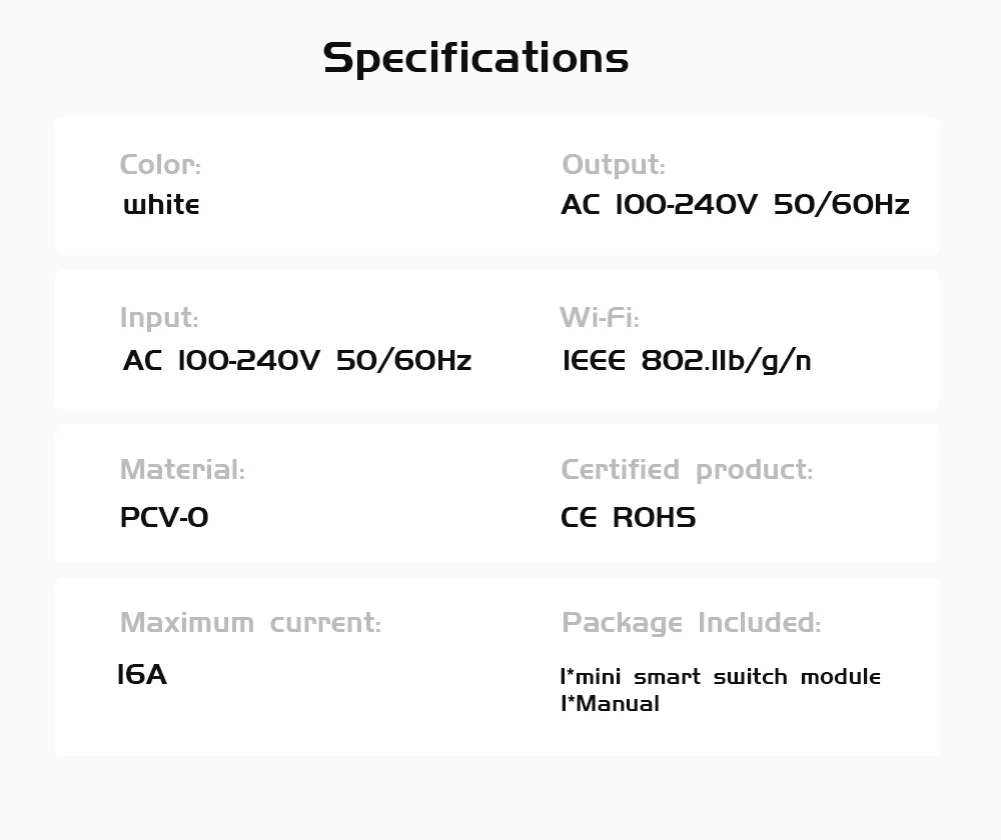
Task: Click the 'Wi-Fi:' label
Action: click(x=599, y=318)
